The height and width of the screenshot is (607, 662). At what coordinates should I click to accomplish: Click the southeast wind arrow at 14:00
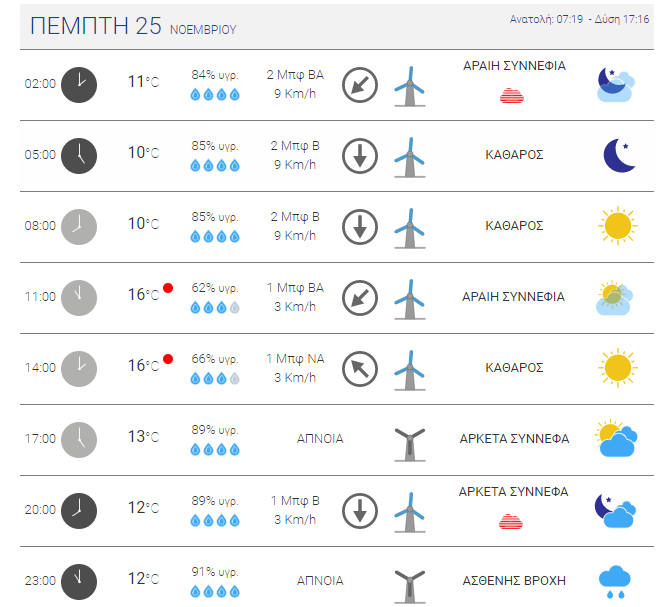(360, 369)
